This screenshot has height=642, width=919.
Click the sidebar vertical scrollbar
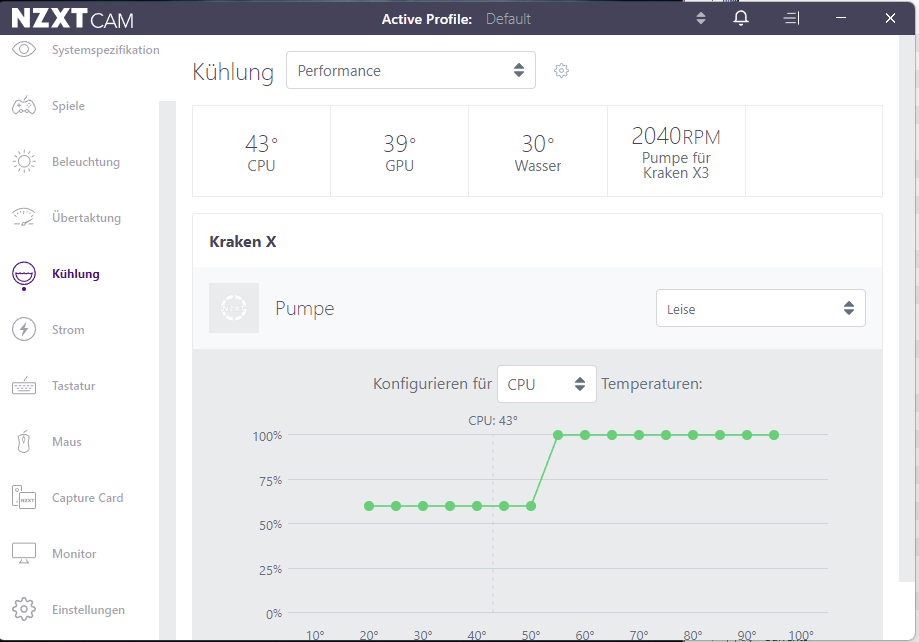pos(168,370)
